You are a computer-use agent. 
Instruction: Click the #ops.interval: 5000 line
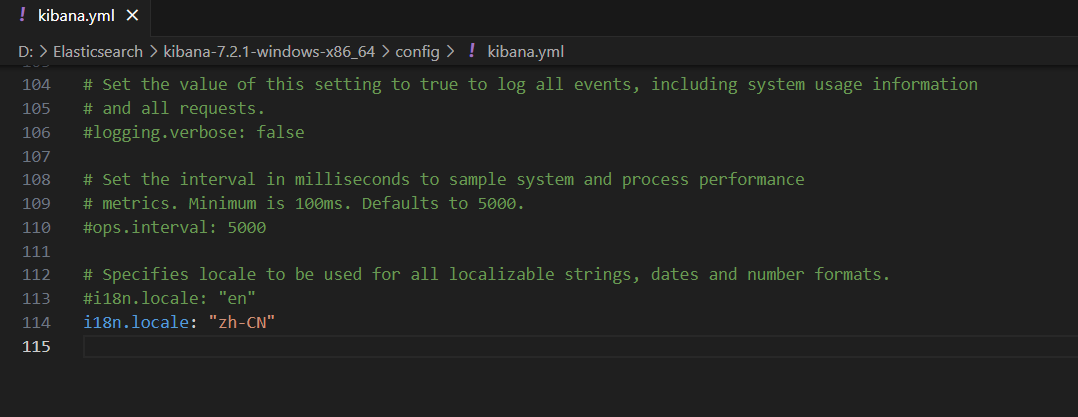[175, 227]
